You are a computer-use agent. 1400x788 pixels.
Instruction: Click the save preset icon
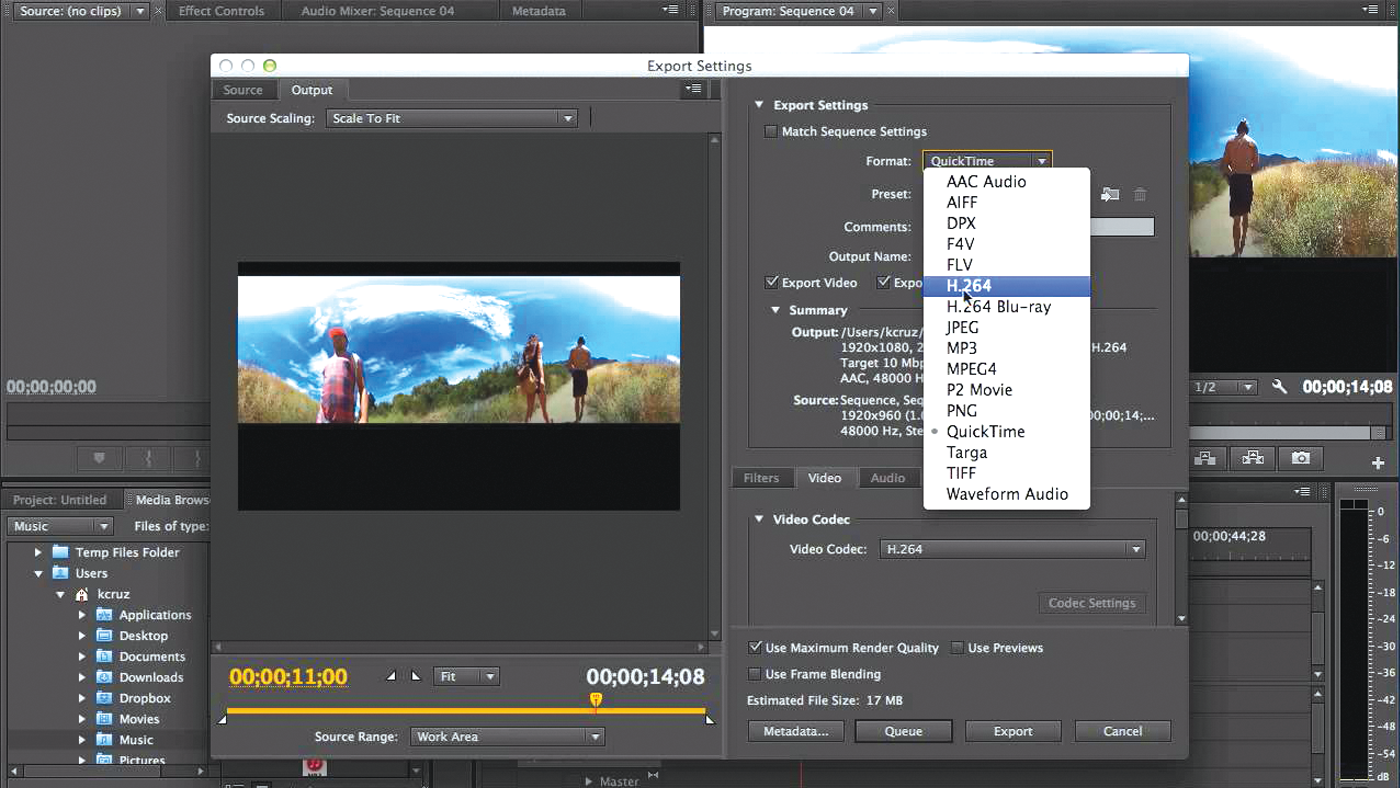[1109, 195]
